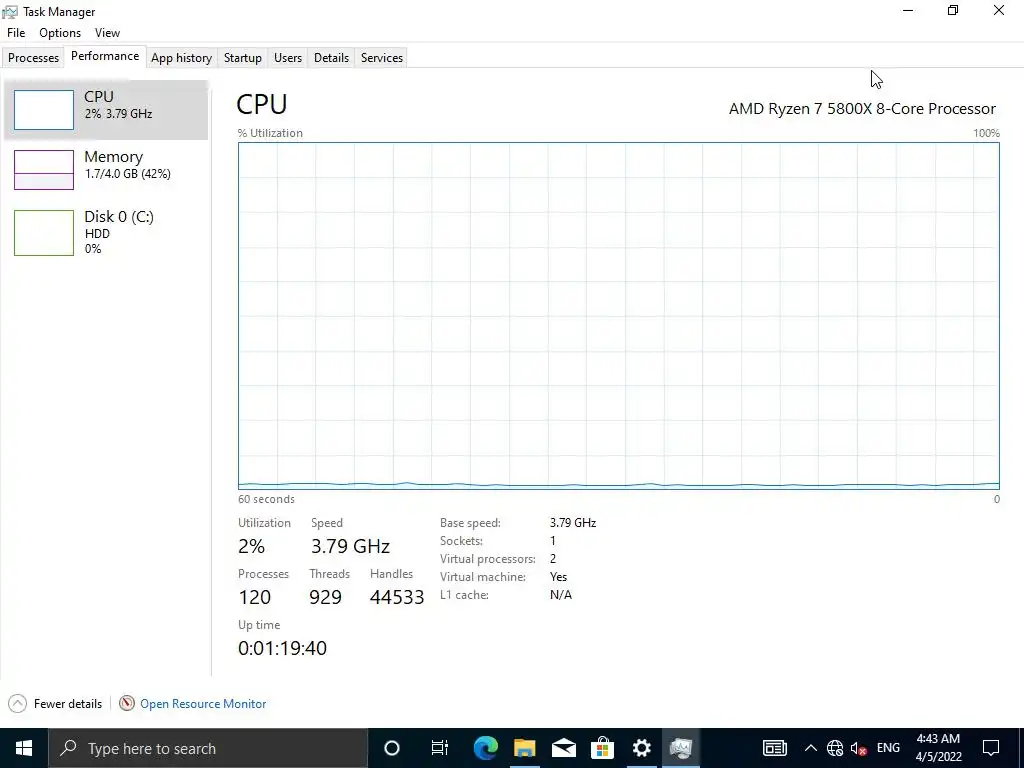Click the 60 seconds graph label
The image size is (1024, 768).
click(266, 499)
